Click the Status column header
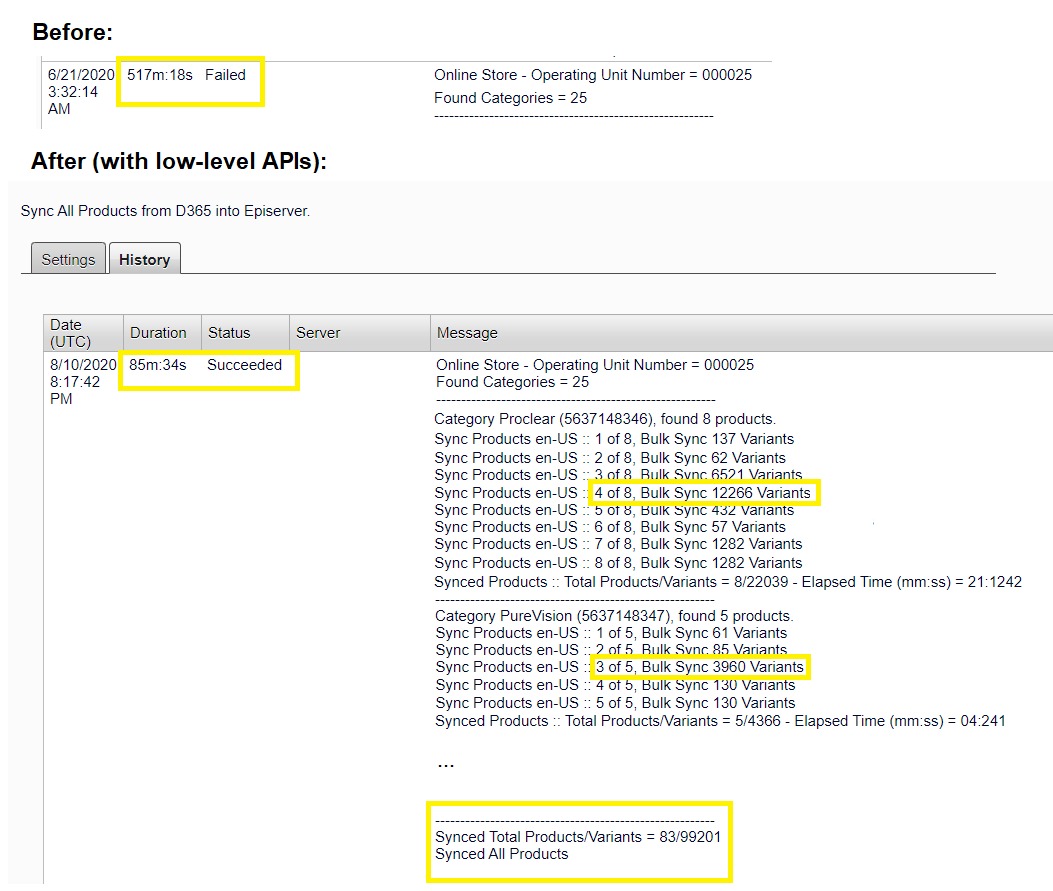The image size is (1053, 891). click(x=229, y=333)
